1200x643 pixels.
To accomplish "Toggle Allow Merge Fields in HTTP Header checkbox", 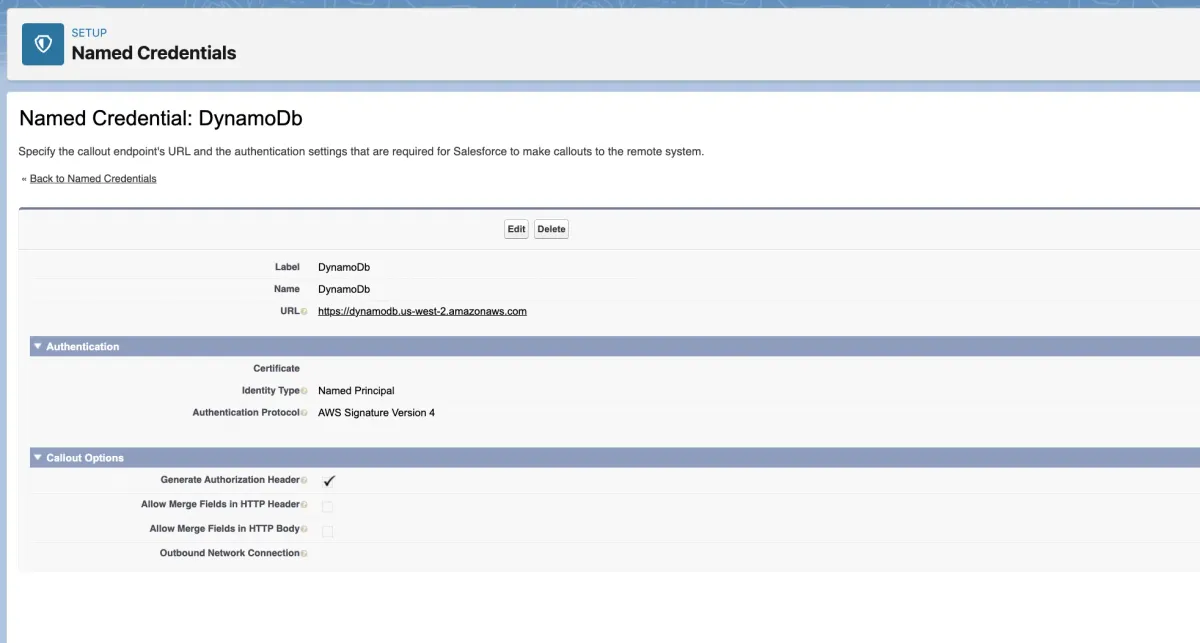I will [x=327, y=506].
